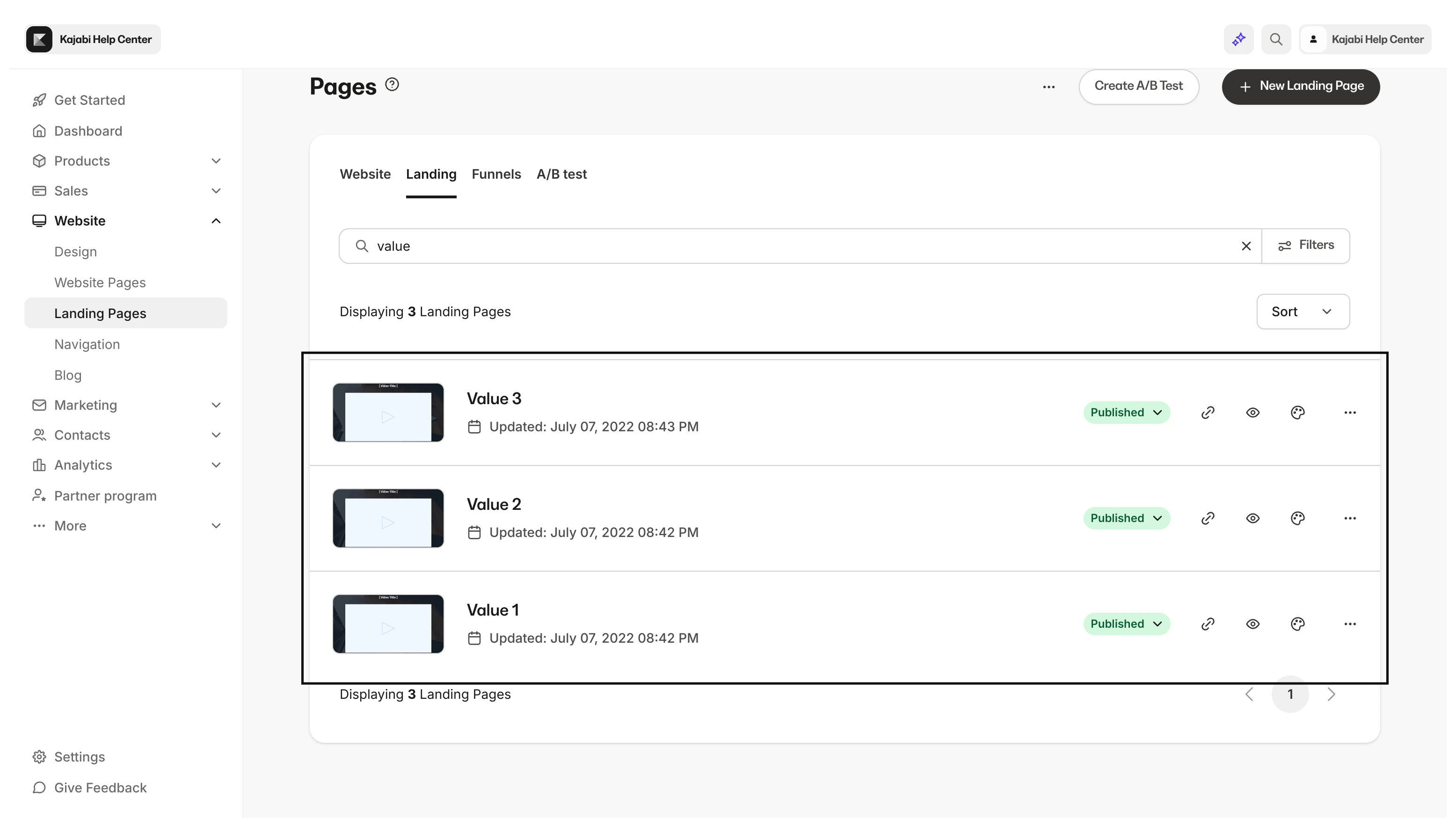Open the A/B test tab
This screenshot has height=827, width=1456.
562,174
